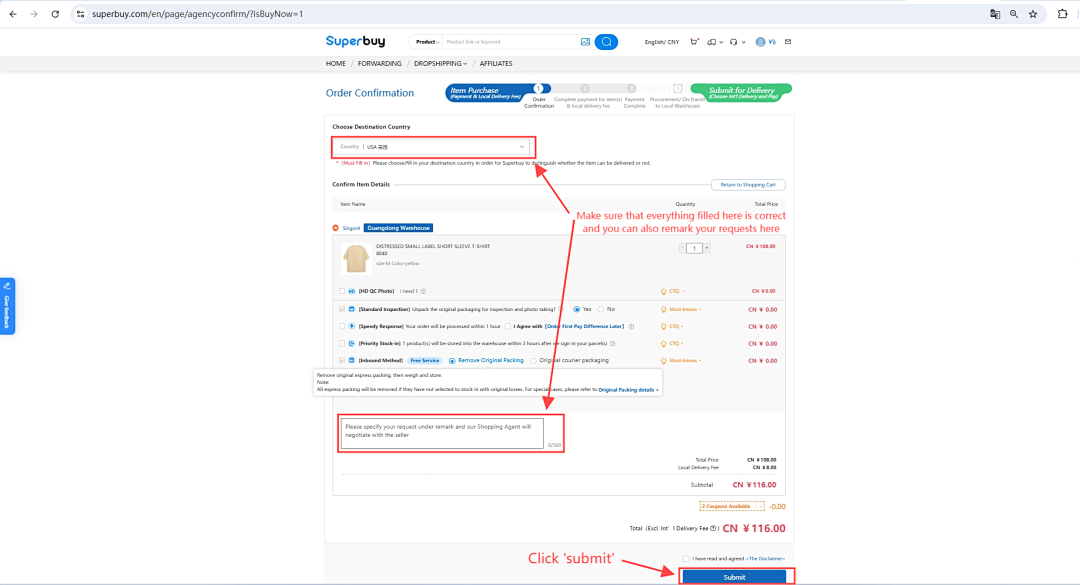Click the Superbuy logo
The height and width of the screenshot is (585, 1080).
tap(355, 41)
